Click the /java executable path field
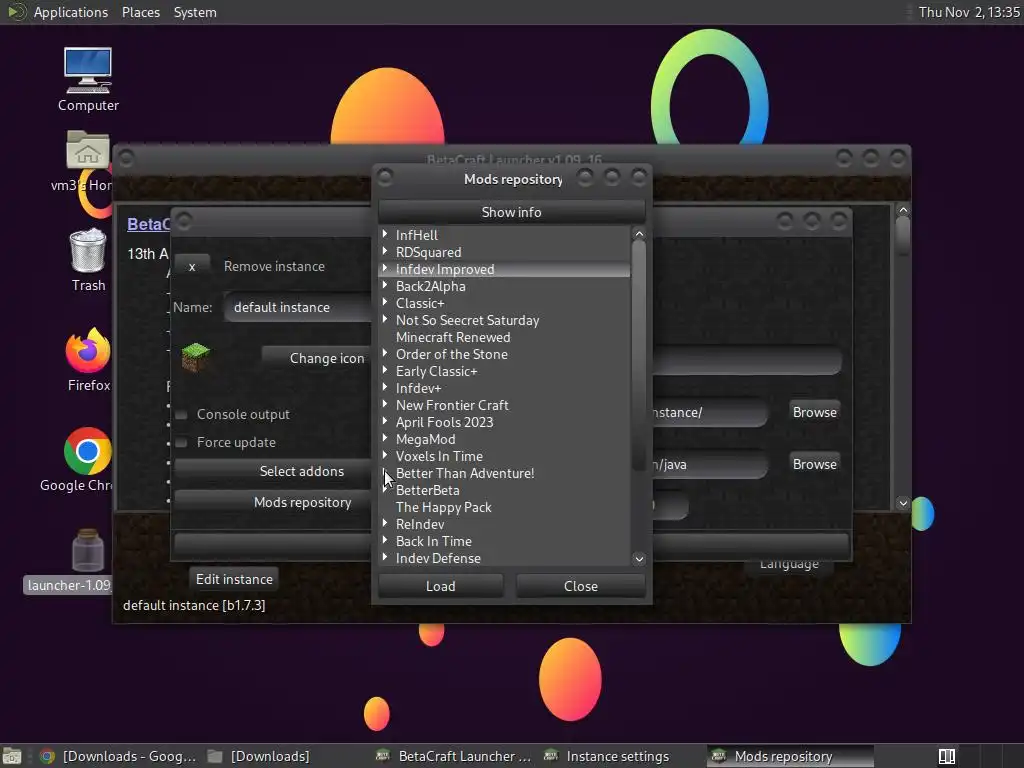Viewport: 1024px width, 768px height. pyautogui.click(x=709, y=465)
